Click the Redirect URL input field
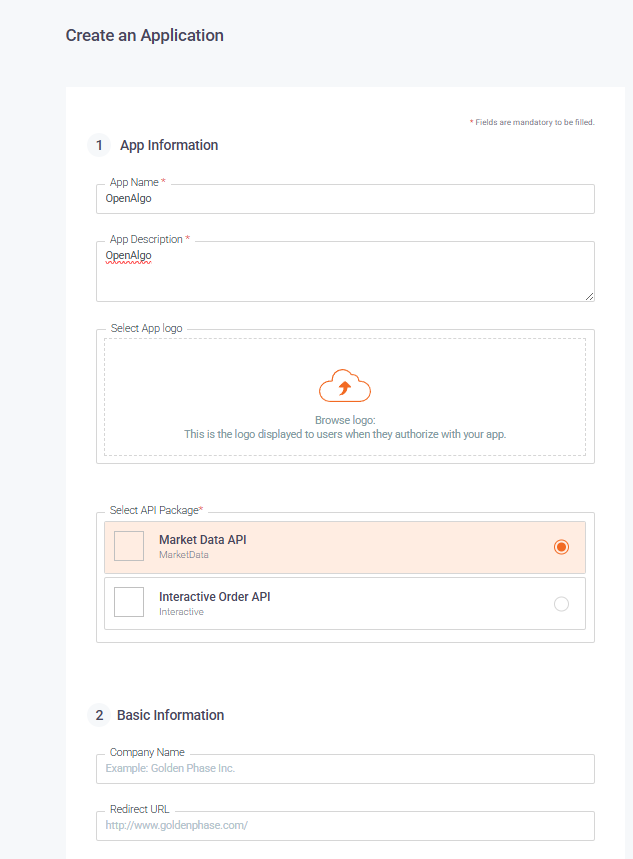Screen dimensions: 633x859 [345, 826]
